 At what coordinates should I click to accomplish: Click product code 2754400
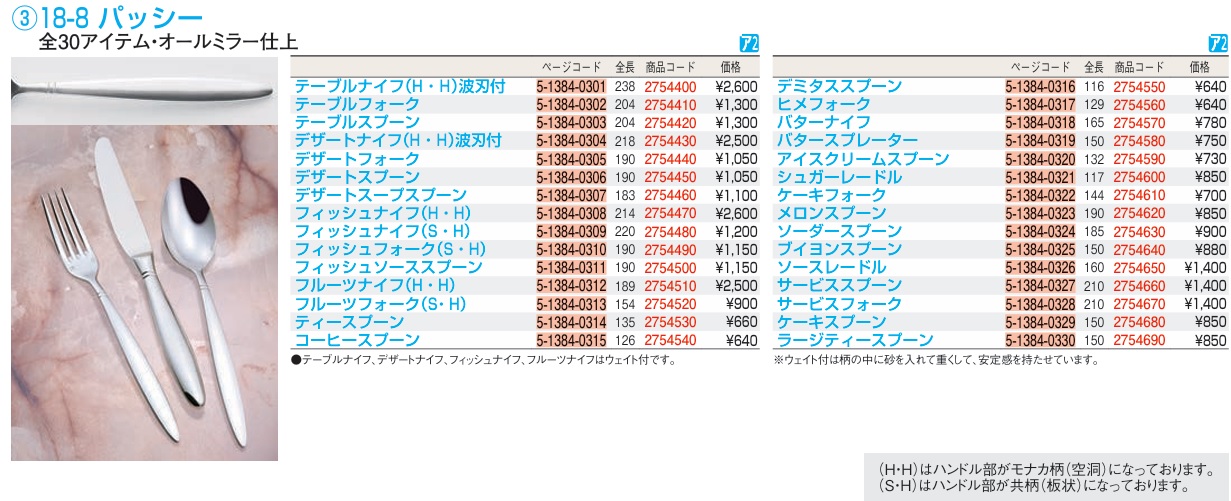(x=670, y=87)
